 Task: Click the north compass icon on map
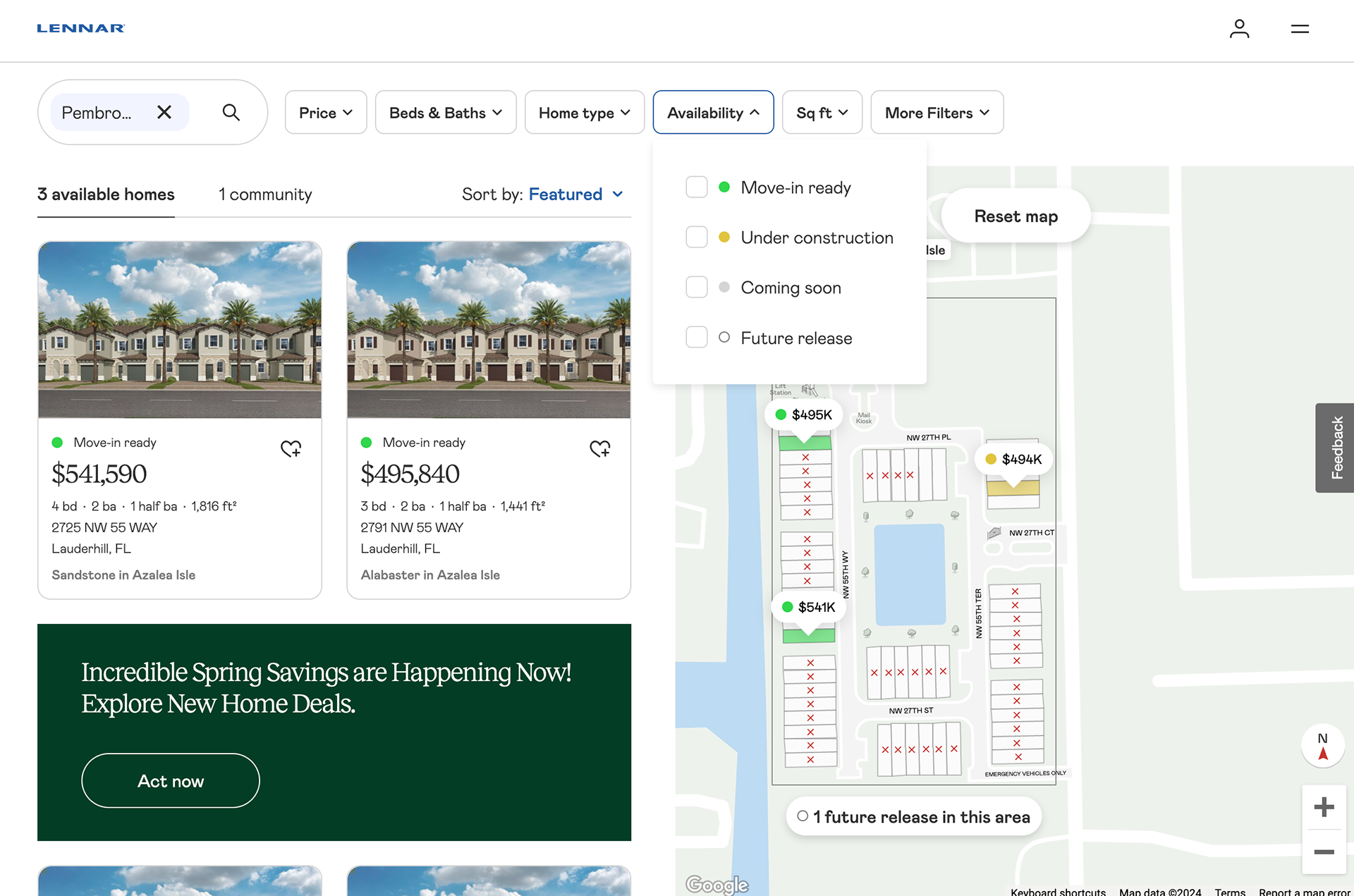click(x=1323, y=746)
